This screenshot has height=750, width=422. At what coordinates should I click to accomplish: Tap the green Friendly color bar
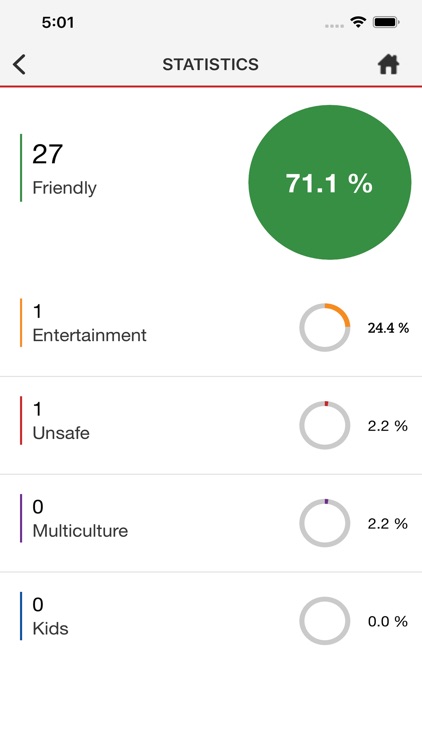[x=21, y=167]
